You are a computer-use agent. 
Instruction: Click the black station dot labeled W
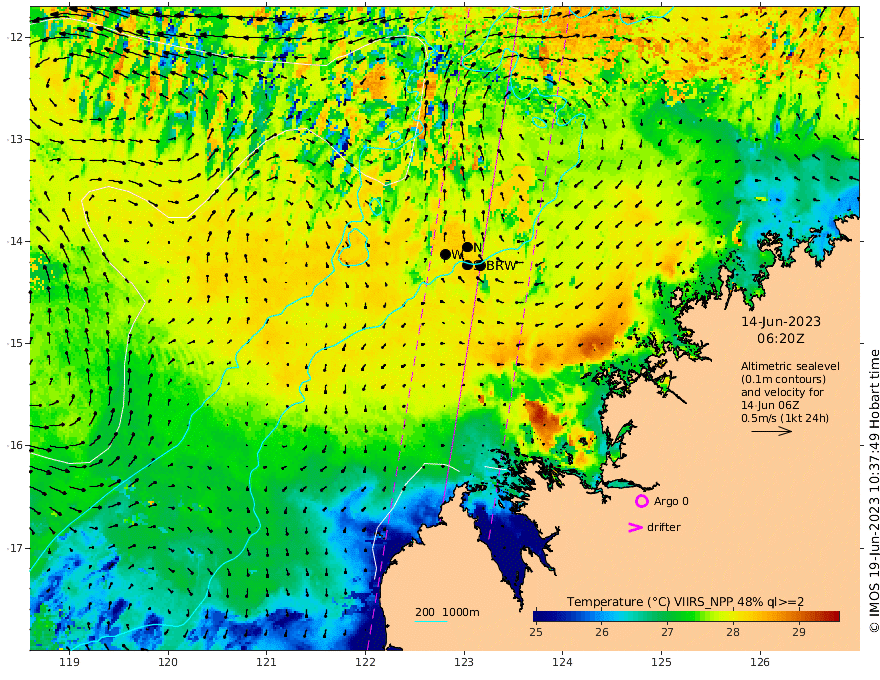446,255
